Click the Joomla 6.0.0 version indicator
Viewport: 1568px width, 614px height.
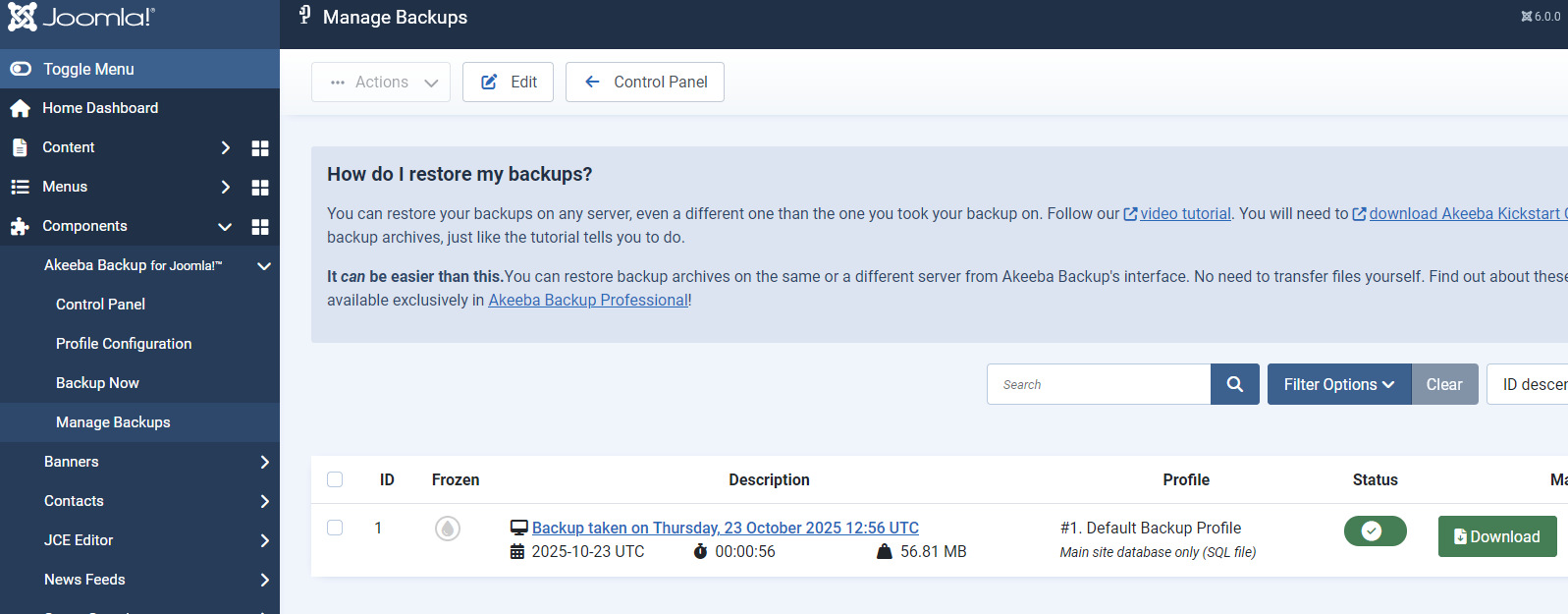[1541, 17]
